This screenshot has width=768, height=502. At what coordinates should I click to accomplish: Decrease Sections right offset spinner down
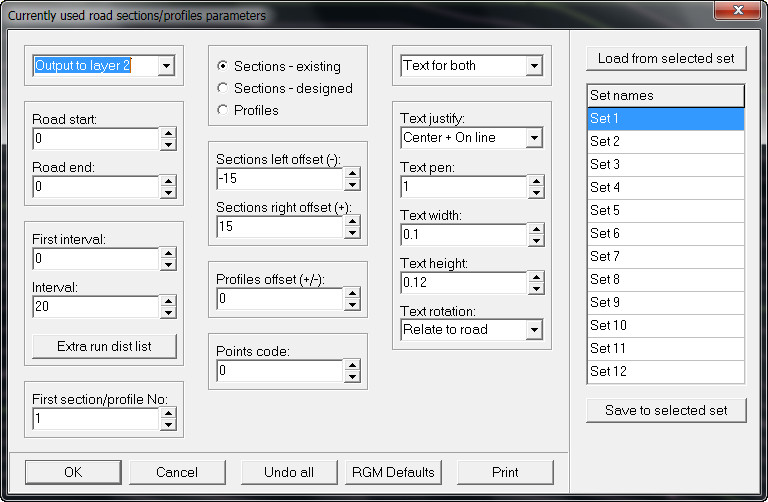point(352,233)
